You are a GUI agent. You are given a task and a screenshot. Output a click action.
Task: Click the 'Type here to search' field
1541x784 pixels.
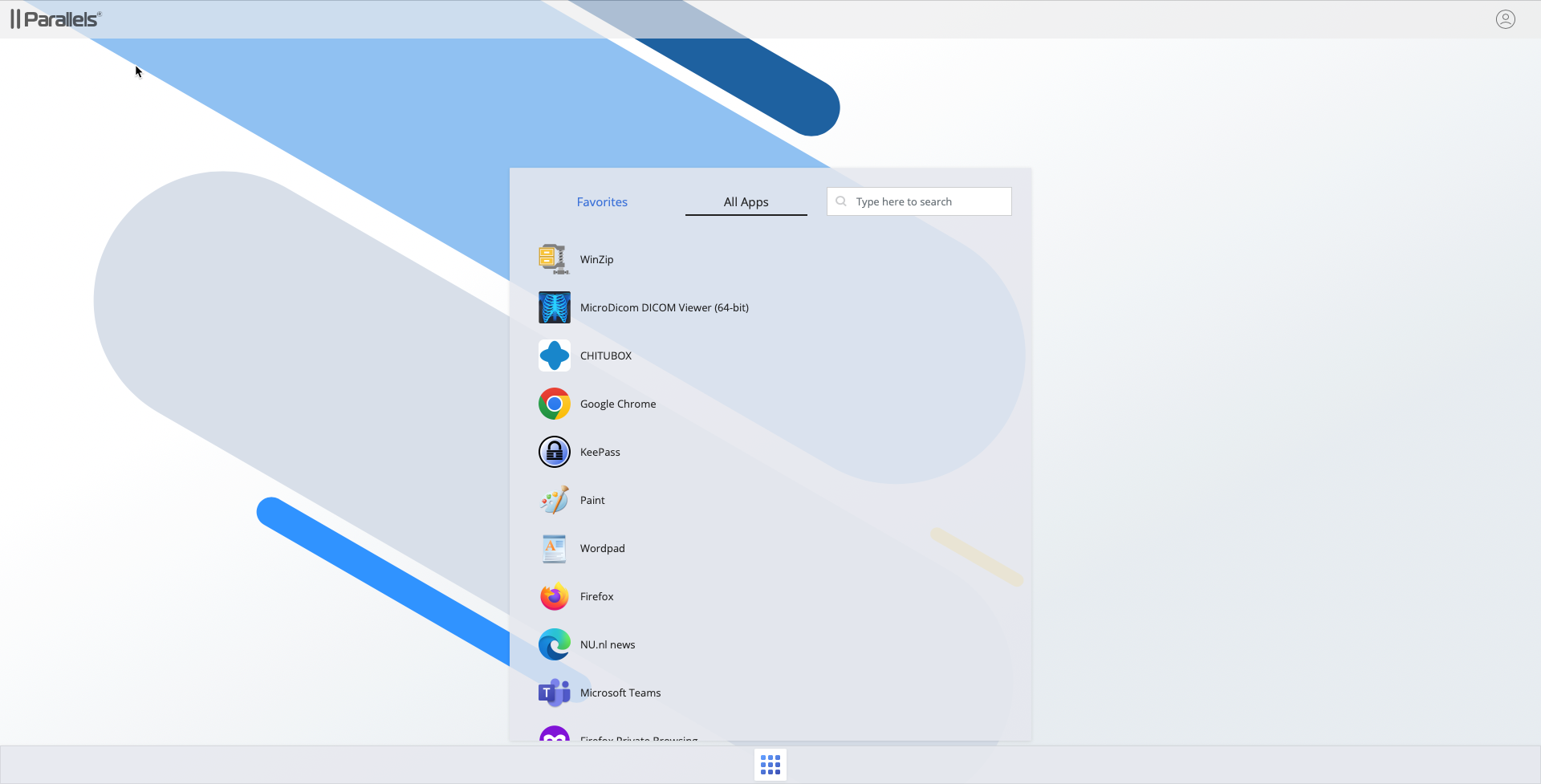click(x=927, y=201)
